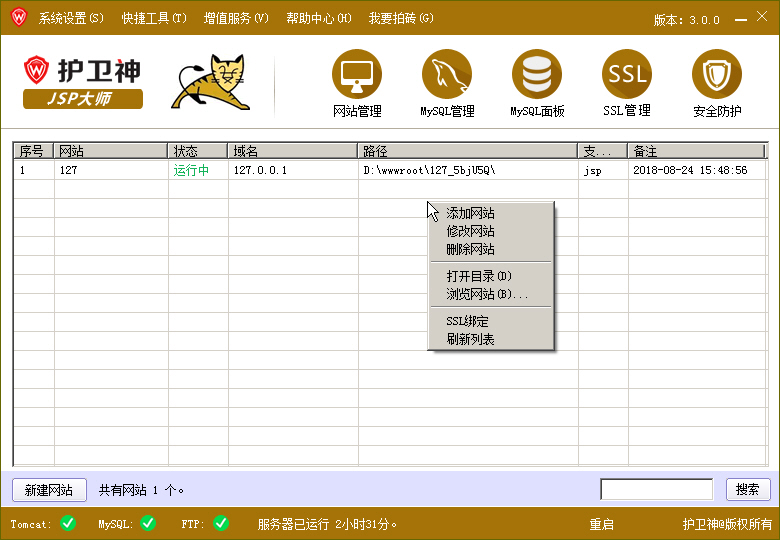Choose 删除网站 in context menu
780x540 pixels.
pyautogui.click(x=470, y=249)
